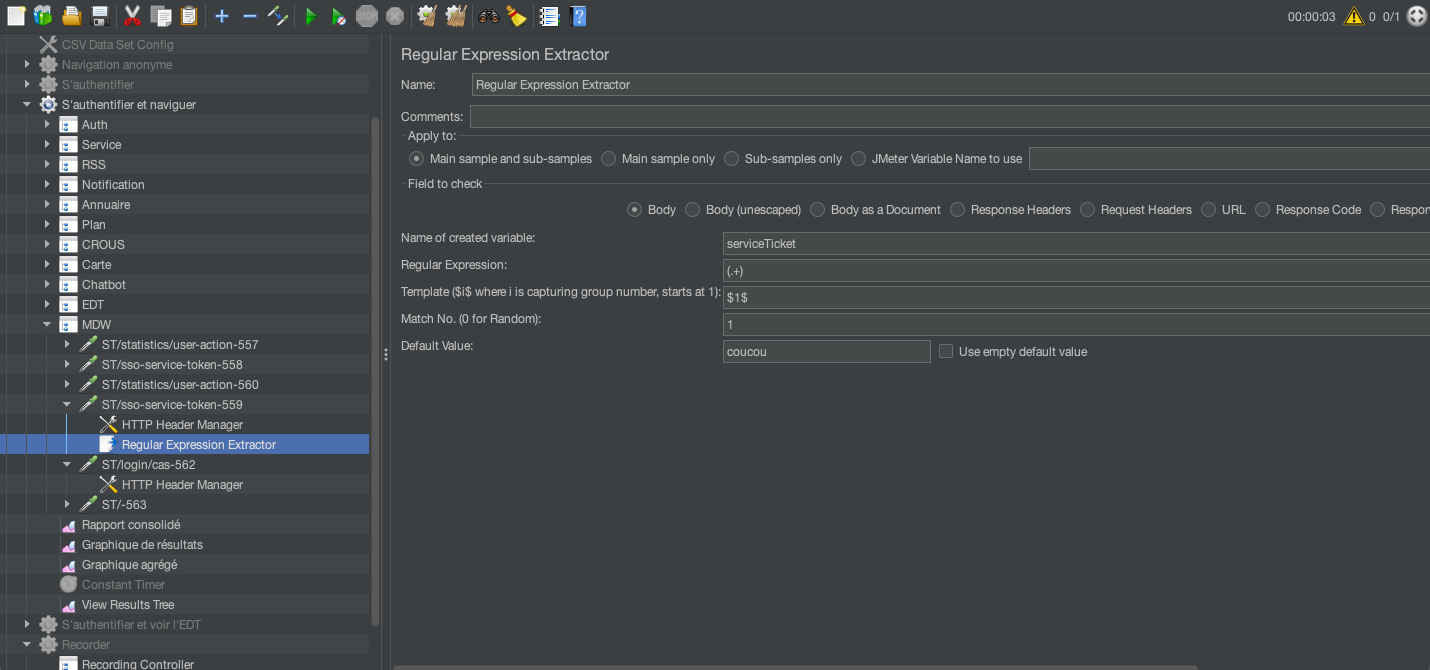Enable 'Use empty default value' checkbox
The height and width of the screenshot is (670, 1430).
pyautogui.click(x=946, y=351)
